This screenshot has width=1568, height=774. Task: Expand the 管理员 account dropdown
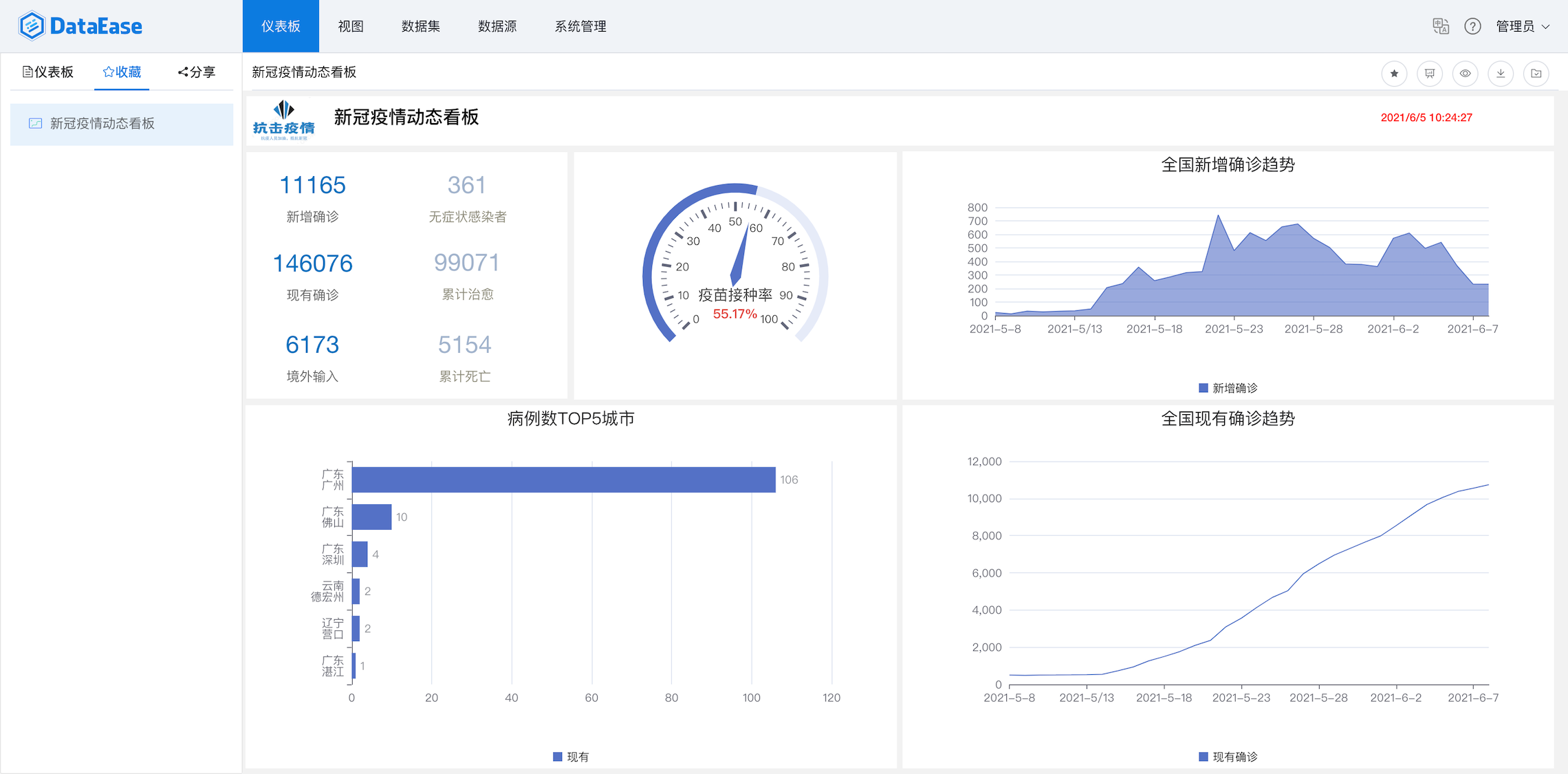point(1523,25)
